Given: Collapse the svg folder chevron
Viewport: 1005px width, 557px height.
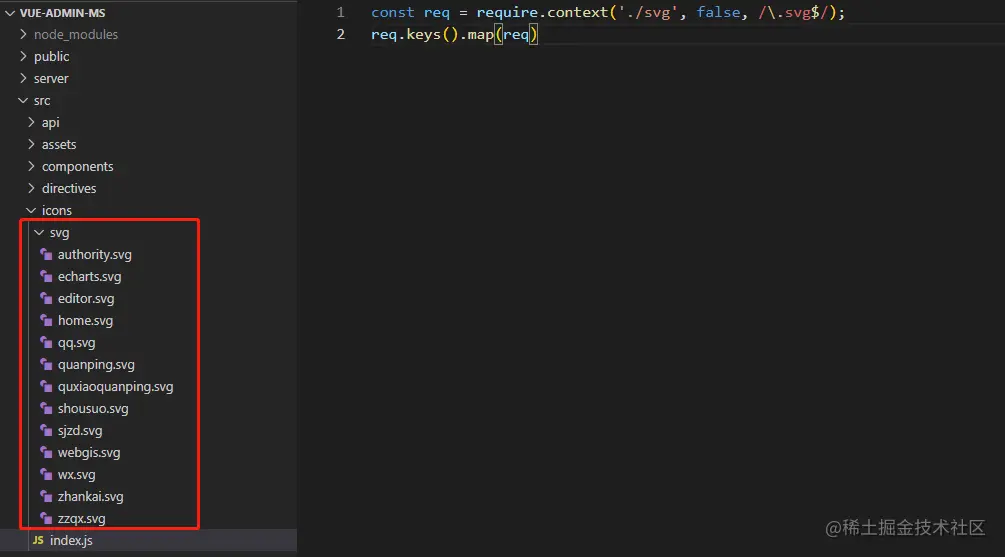Looking at the screenshot, I should 39,233.
